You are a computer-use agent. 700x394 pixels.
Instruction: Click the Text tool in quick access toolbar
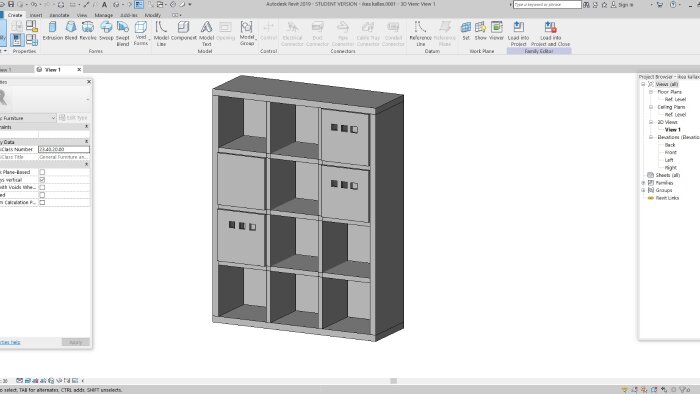tap(104, 4)
